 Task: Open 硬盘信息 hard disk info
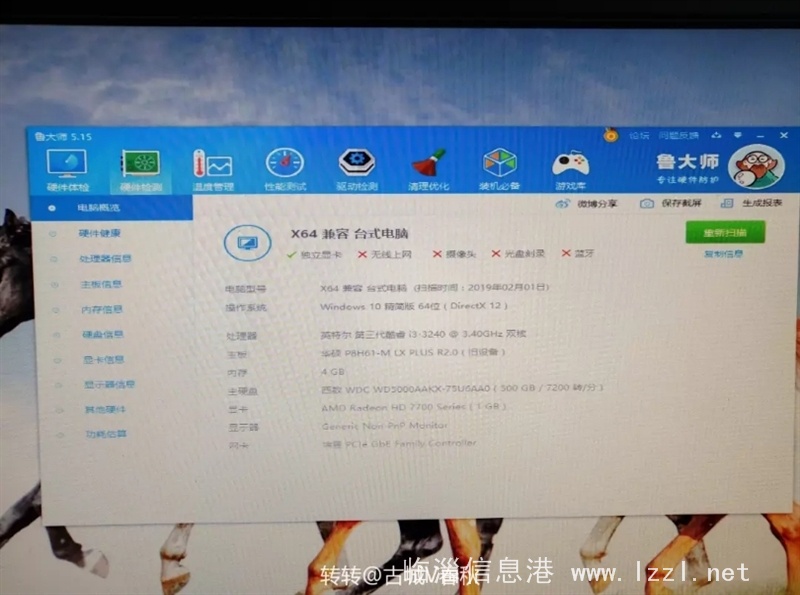click(103, 334)
